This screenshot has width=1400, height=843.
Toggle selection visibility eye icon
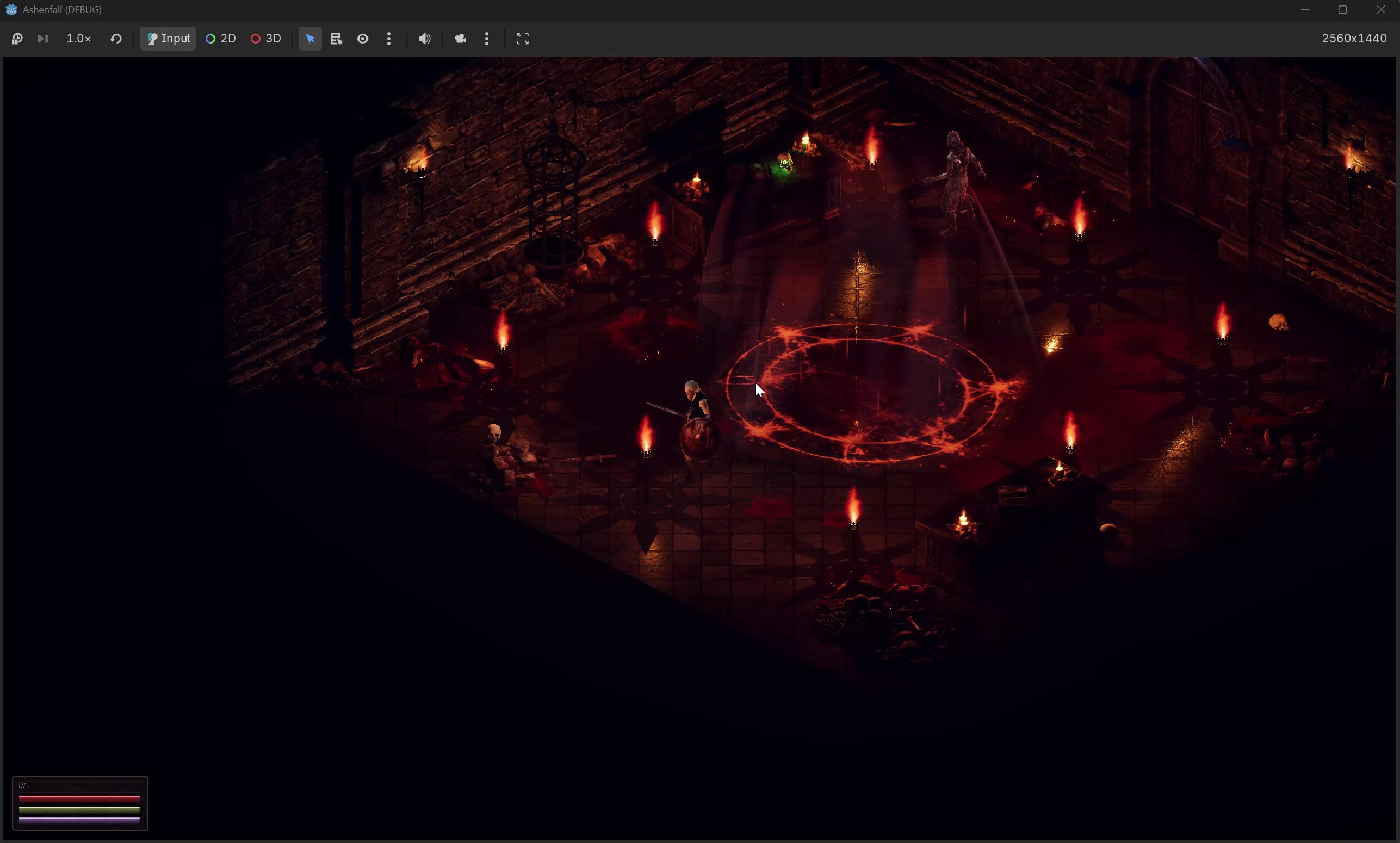point(363,39)
